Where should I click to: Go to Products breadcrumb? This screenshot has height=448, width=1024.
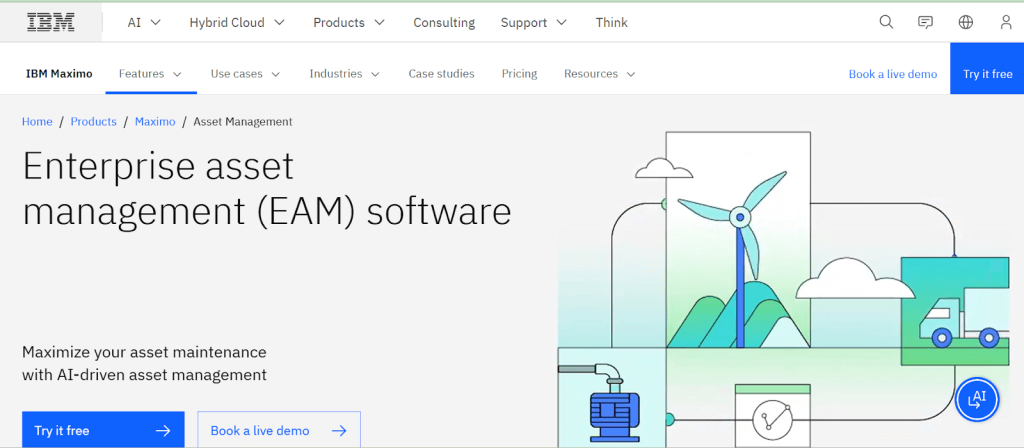point(93,121)
